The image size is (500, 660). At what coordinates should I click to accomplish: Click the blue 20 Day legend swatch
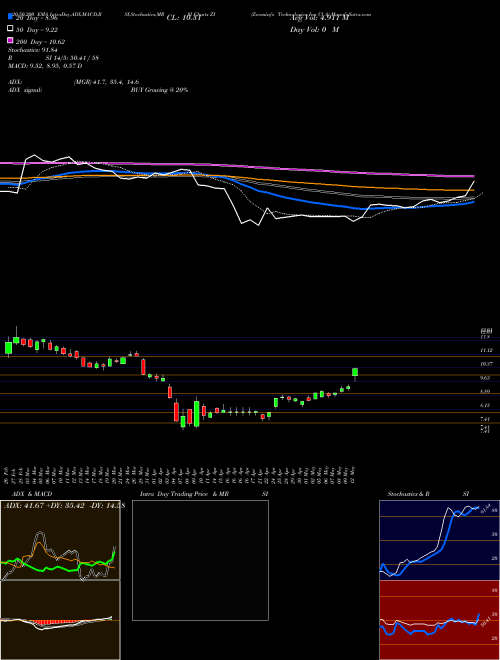click(x=11, y=17)
